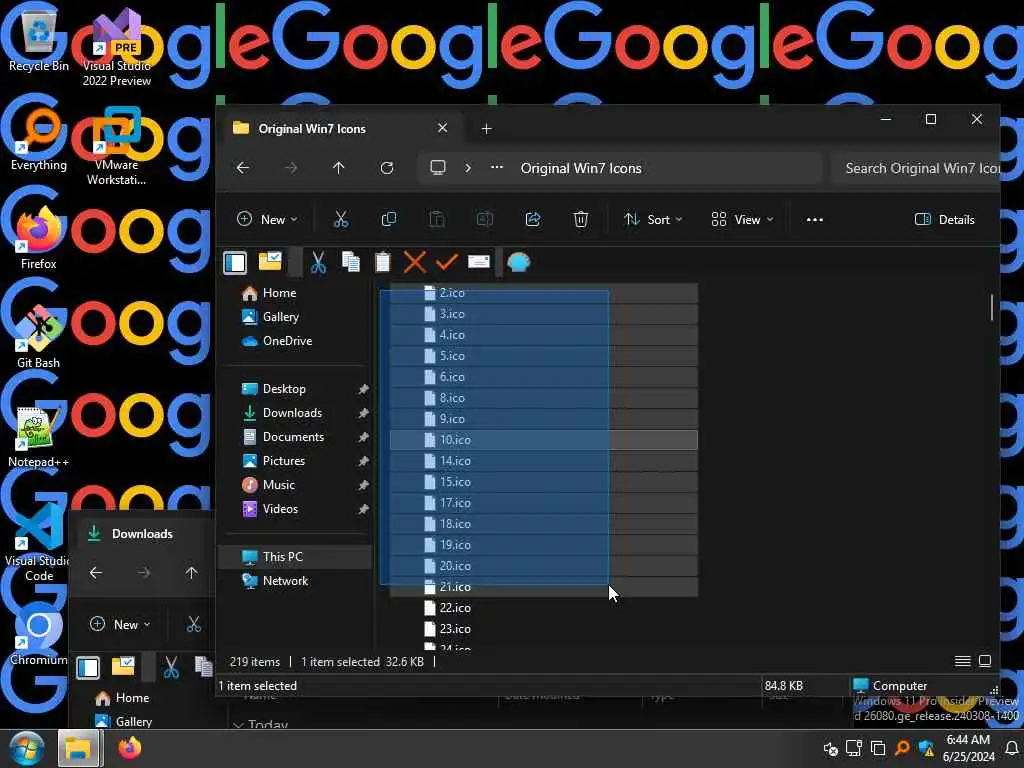The width and height of the screenshot is (1024, 768).
Task: Open See more options ellipsis in command bar
Action: [x=814, y=219]
